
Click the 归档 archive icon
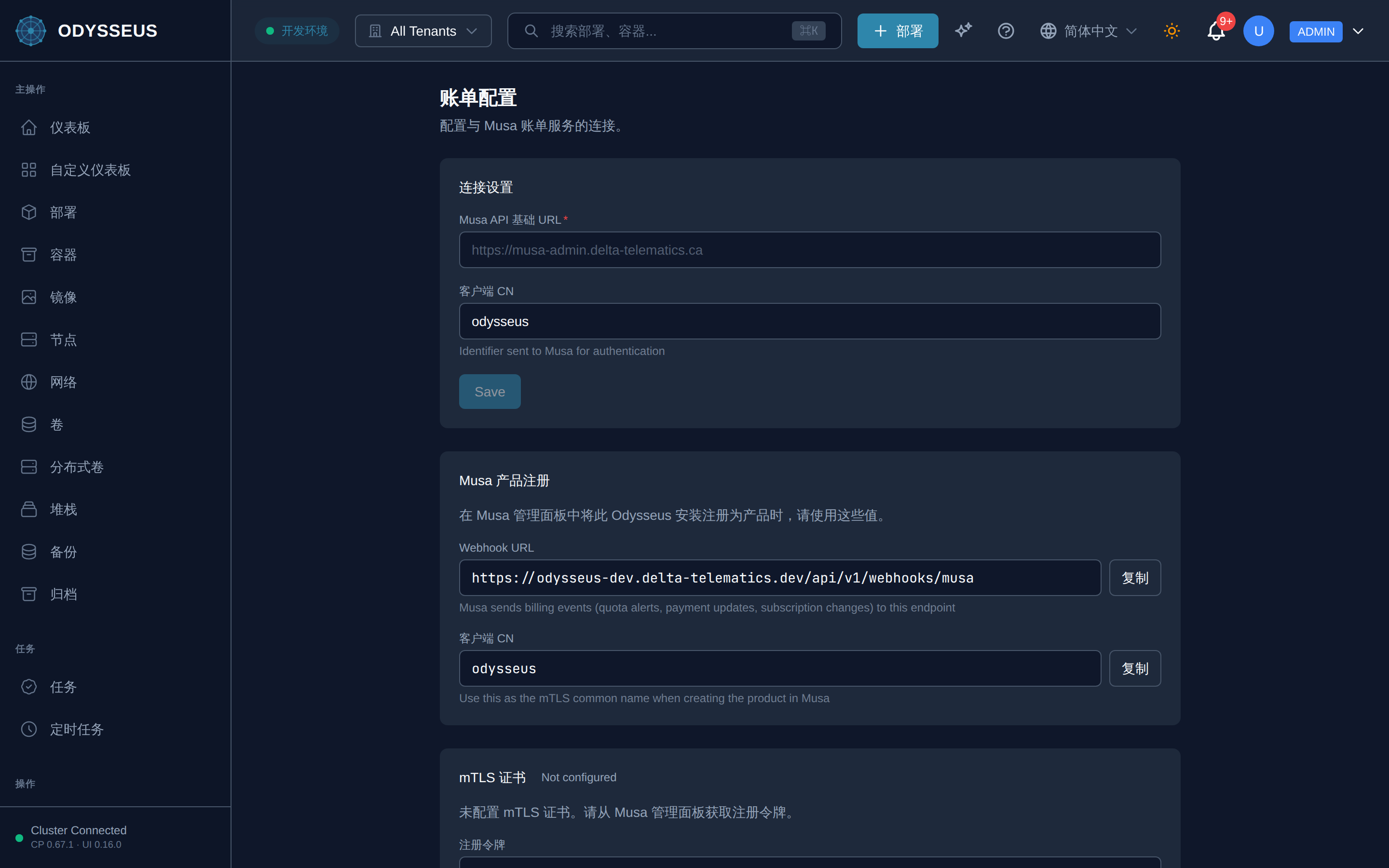[x=29, y=594]
